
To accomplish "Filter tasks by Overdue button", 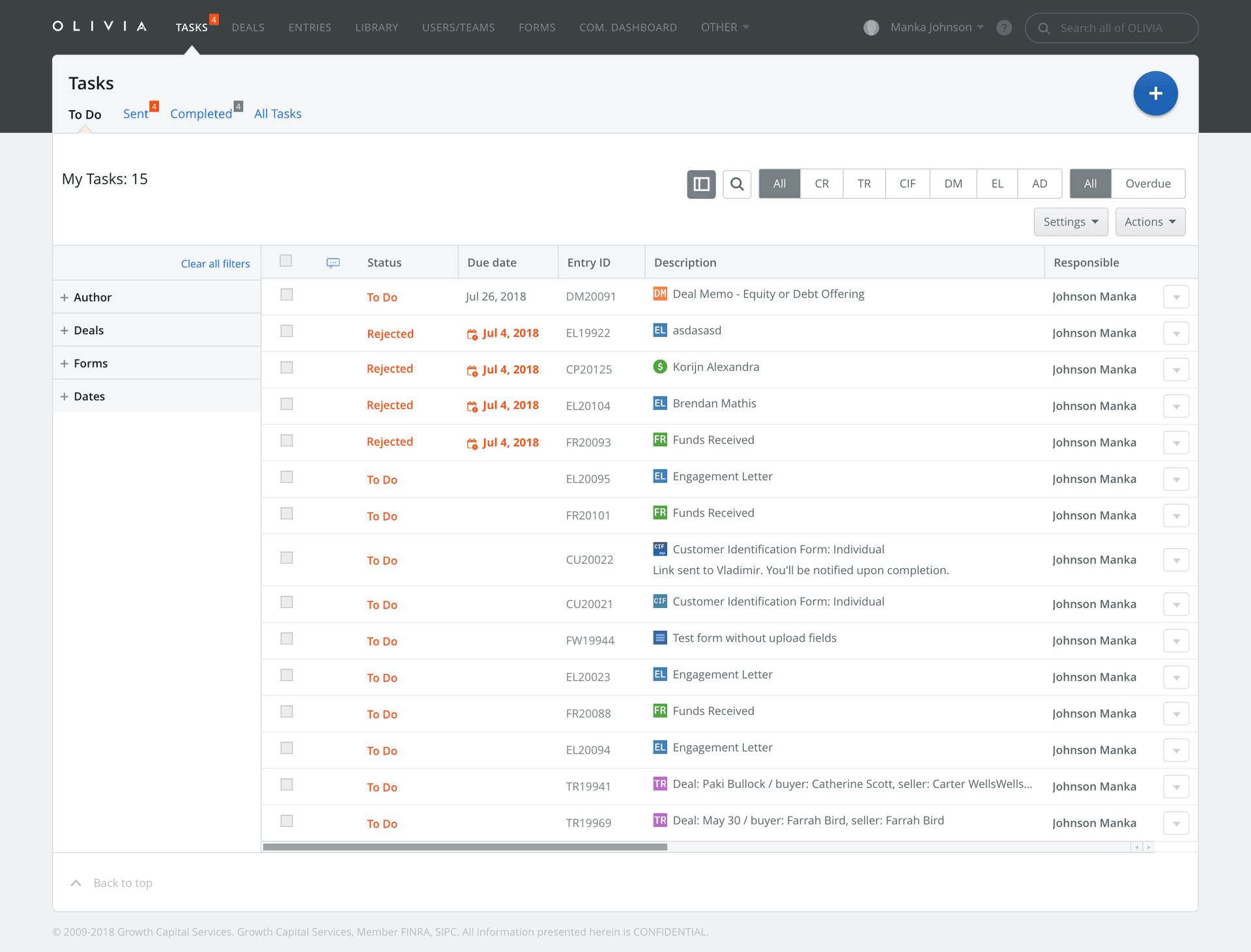I will [x=1147, y=184].
